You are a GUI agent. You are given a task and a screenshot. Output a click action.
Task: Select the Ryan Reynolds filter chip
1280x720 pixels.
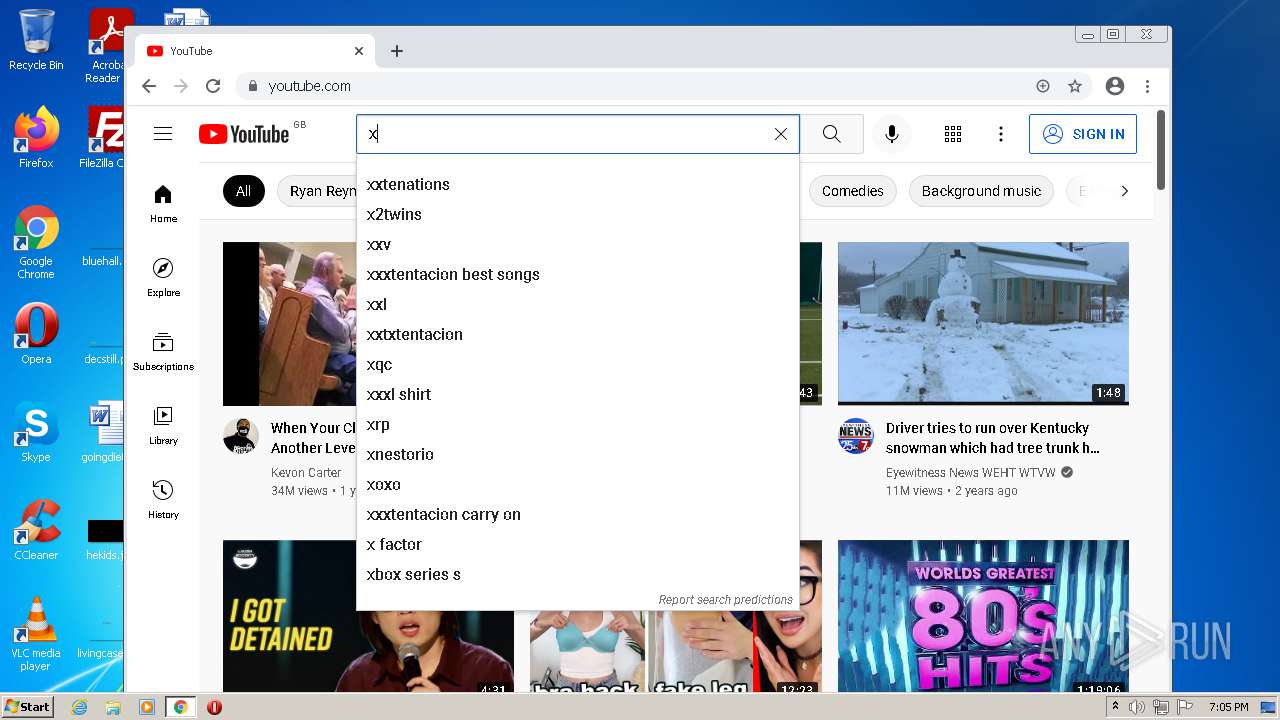(x=317, y=191)
